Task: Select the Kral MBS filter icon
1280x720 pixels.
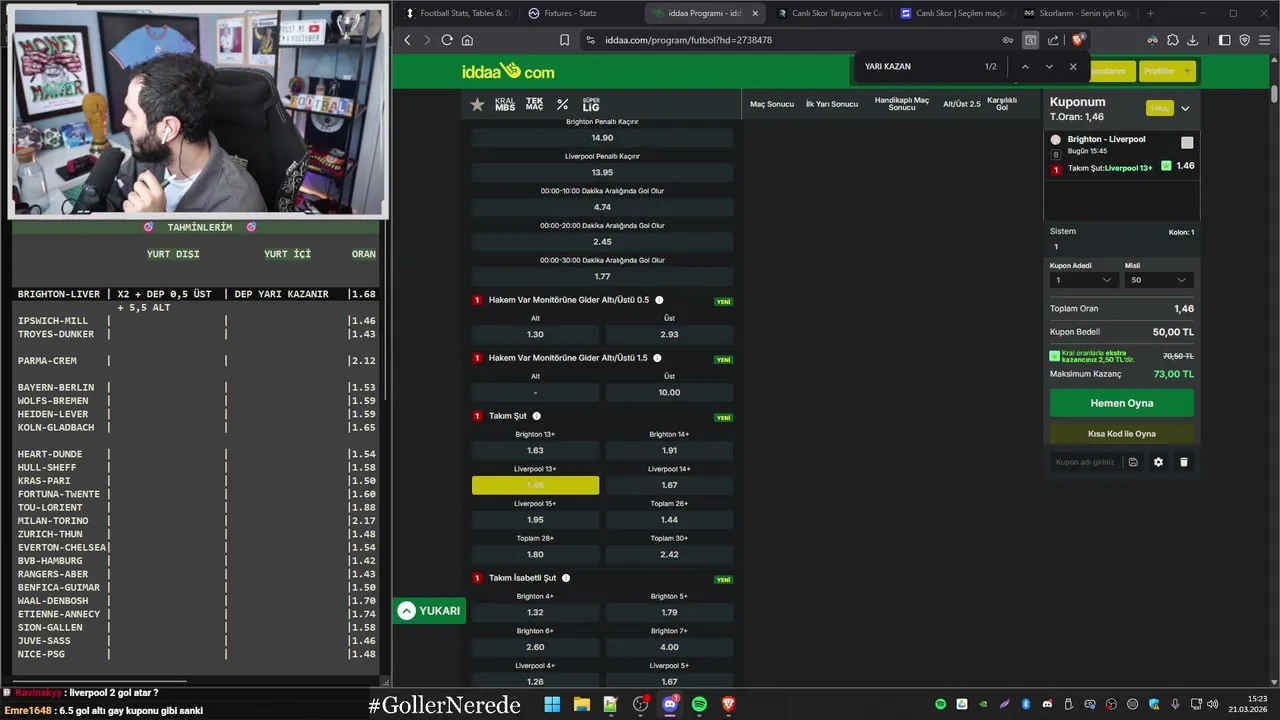Action: pyautogui.click(x=505, y=104)
